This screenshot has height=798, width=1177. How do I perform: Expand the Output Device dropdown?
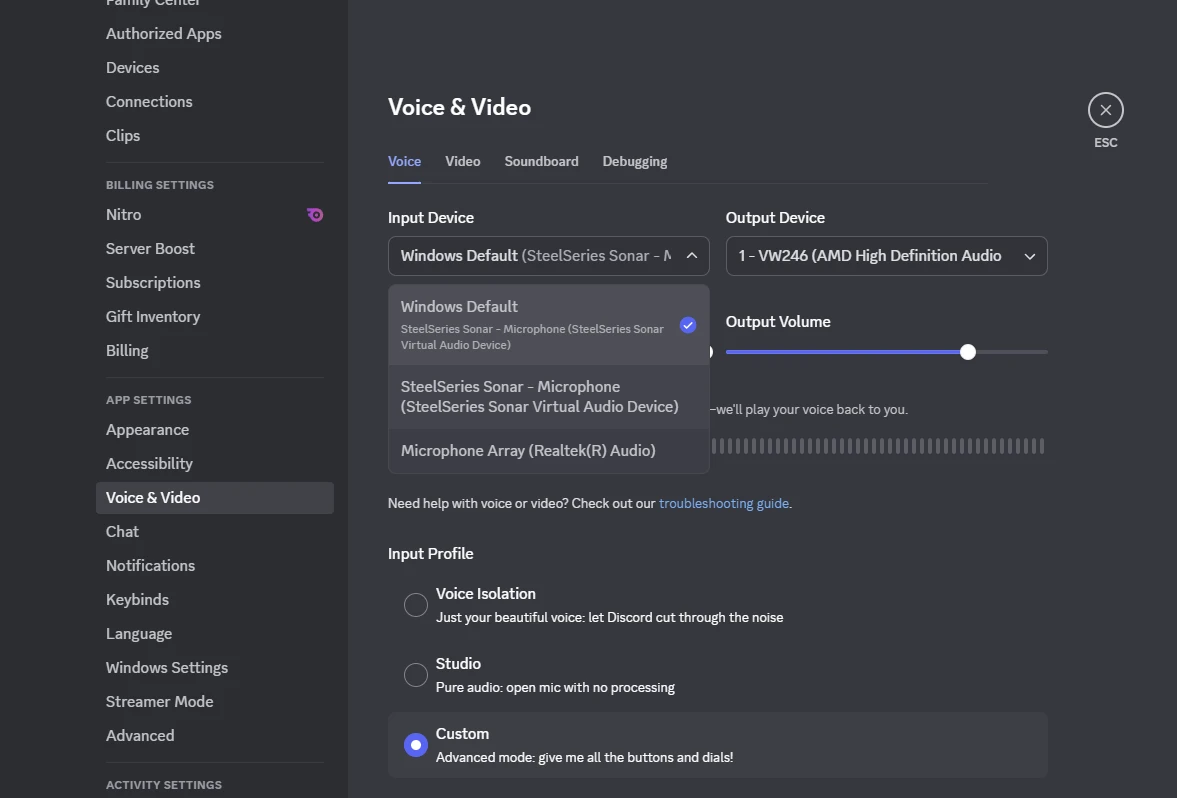[x=887, y=256]
